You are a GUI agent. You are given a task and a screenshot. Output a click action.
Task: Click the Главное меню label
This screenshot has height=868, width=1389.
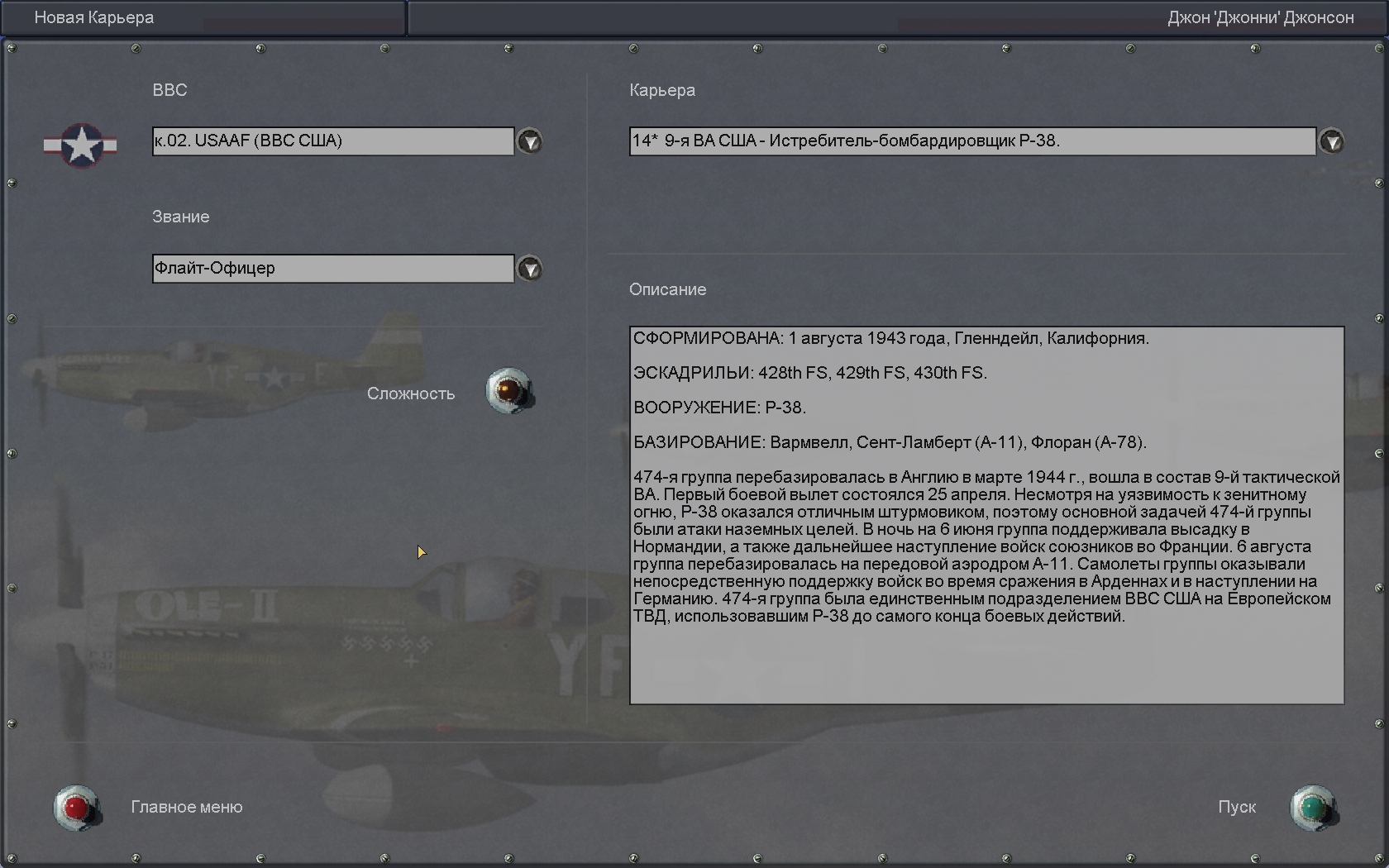187,807
